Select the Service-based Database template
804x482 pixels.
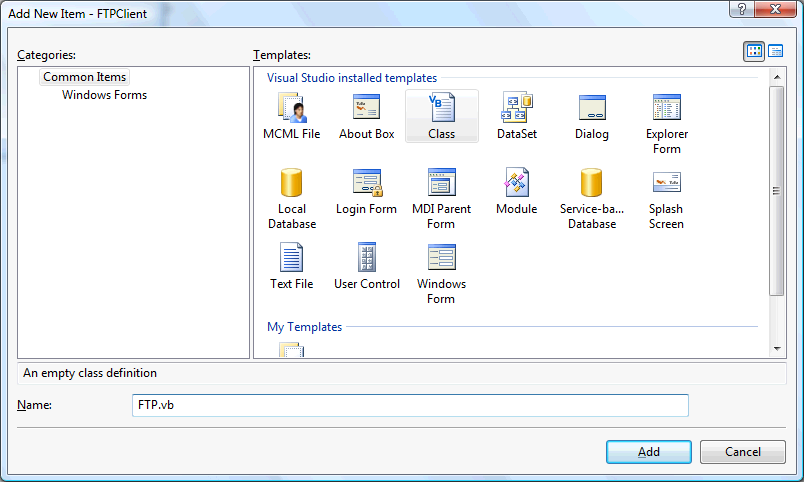point(592,199)
